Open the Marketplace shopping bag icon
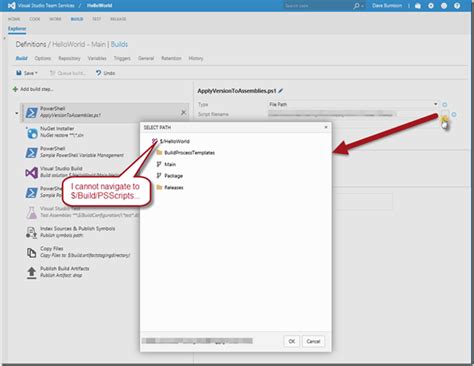 coord(418,6)
